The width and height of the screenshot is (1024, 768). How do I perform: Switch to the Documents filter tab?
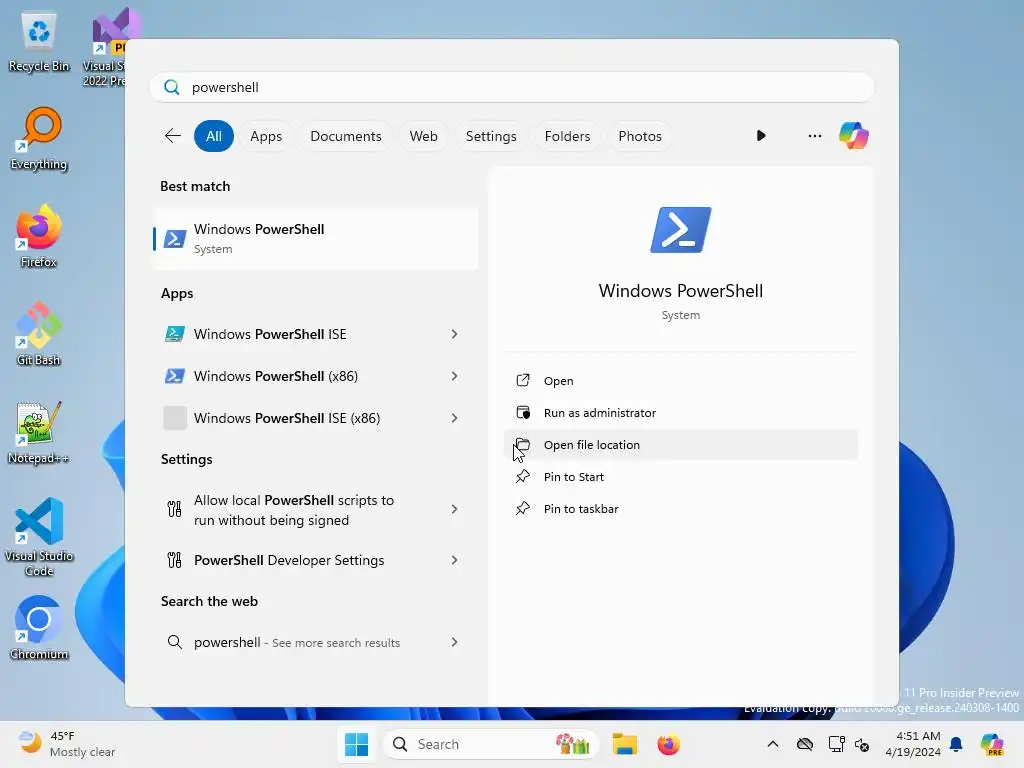click(x=345, y=136)
